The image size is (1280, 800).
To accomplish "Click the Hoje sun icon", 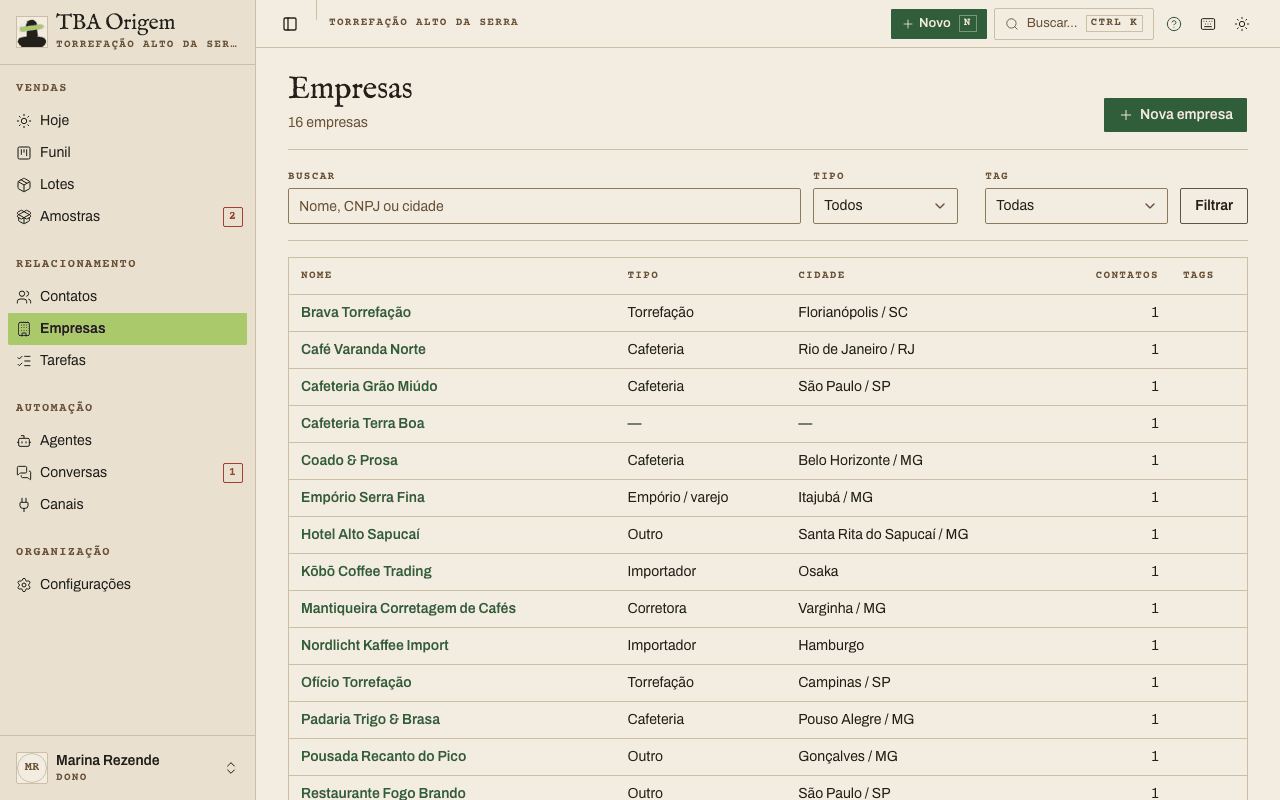I will point(24,120).
